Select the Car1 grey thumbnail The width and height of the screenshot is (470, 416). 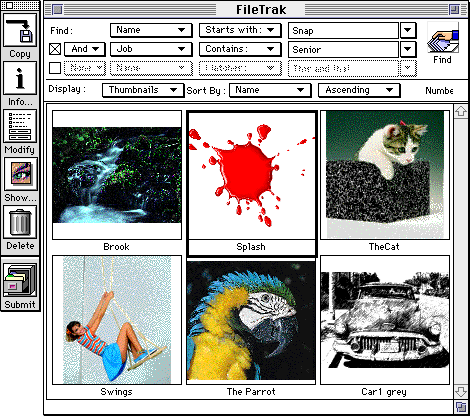pos(385,320)
